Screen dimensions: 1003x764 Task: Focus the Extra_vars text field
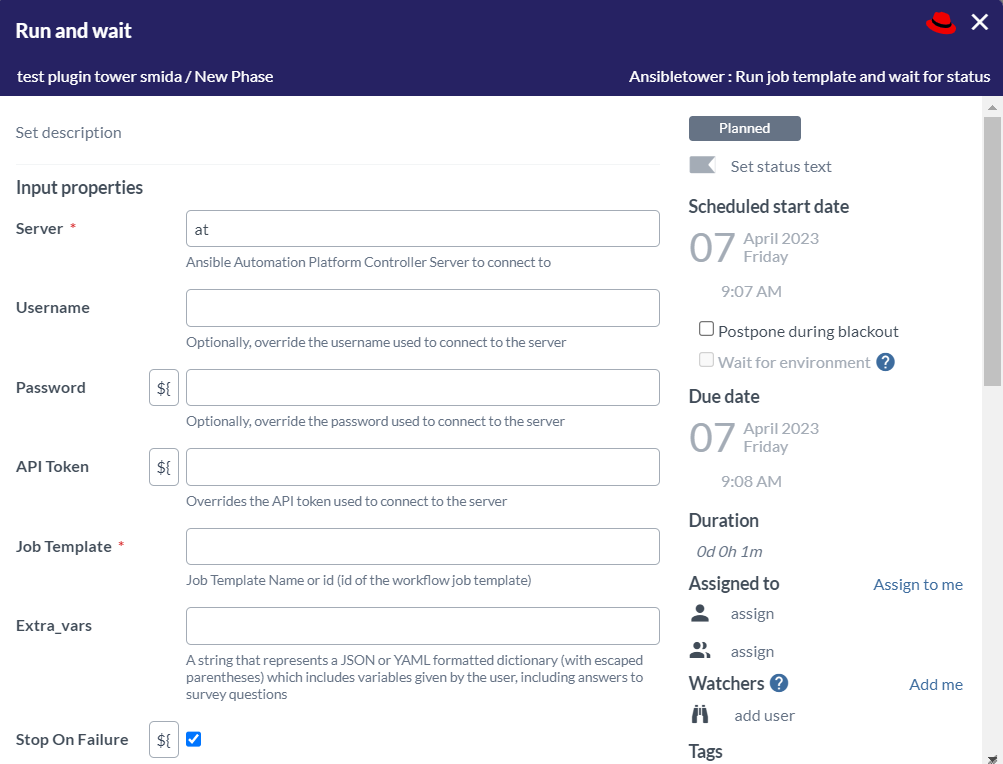[422, 626]
